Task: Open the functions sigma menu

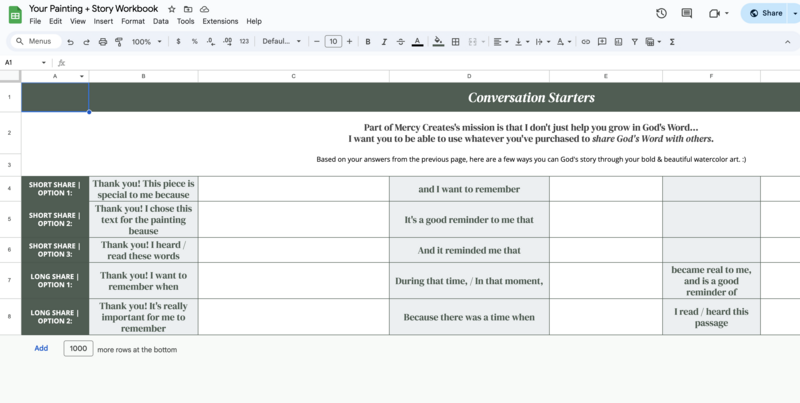Action: click(x=672, y=42)
